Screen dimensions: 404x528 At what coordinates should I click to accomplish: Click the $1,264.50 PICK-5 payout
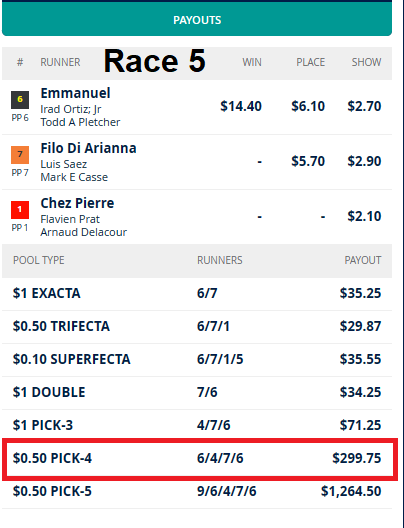click(351, 491)
